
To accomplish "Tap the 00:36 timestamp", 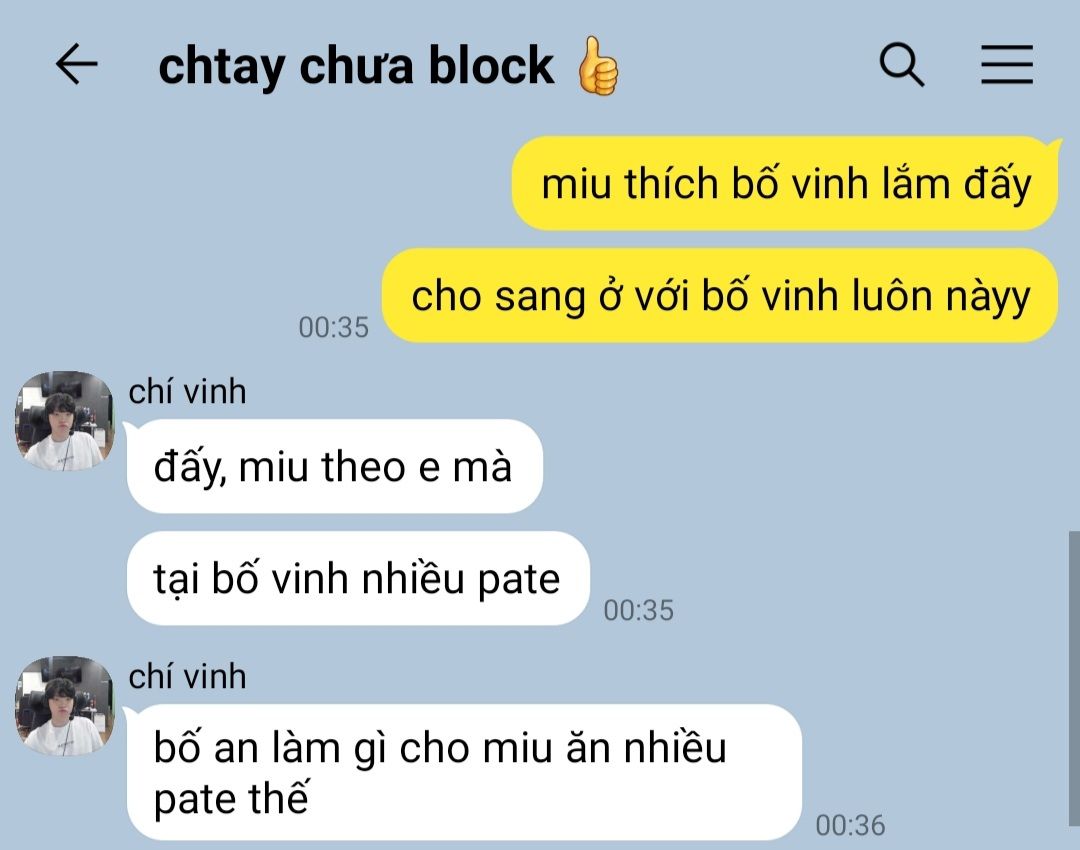I will tap(851, 825).
